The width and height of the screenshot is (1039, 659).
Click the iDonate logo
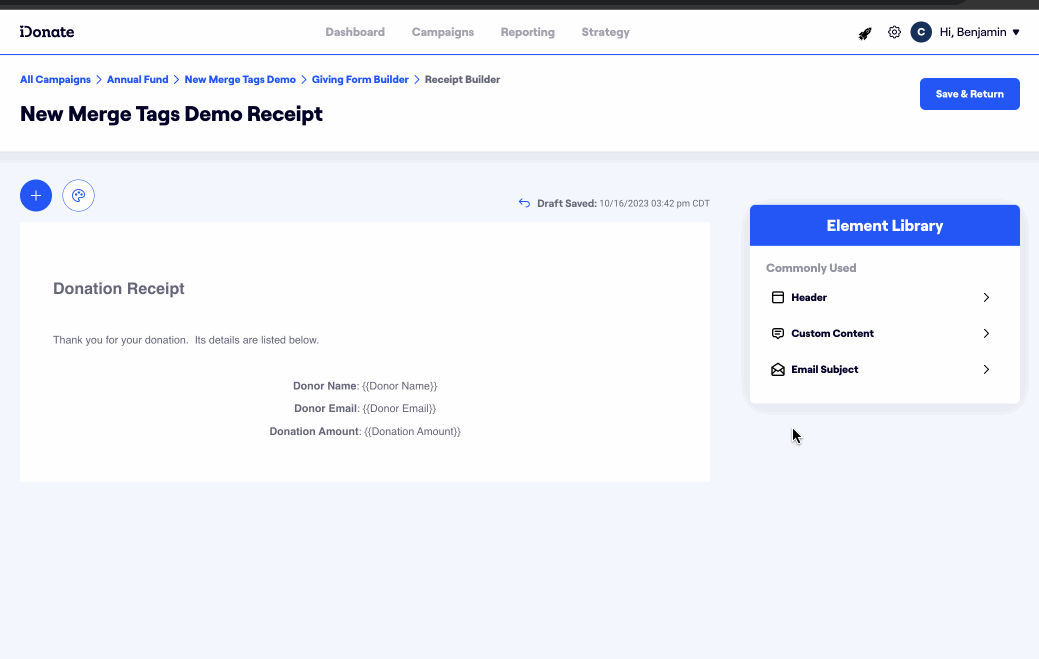[x=47, y=32]
